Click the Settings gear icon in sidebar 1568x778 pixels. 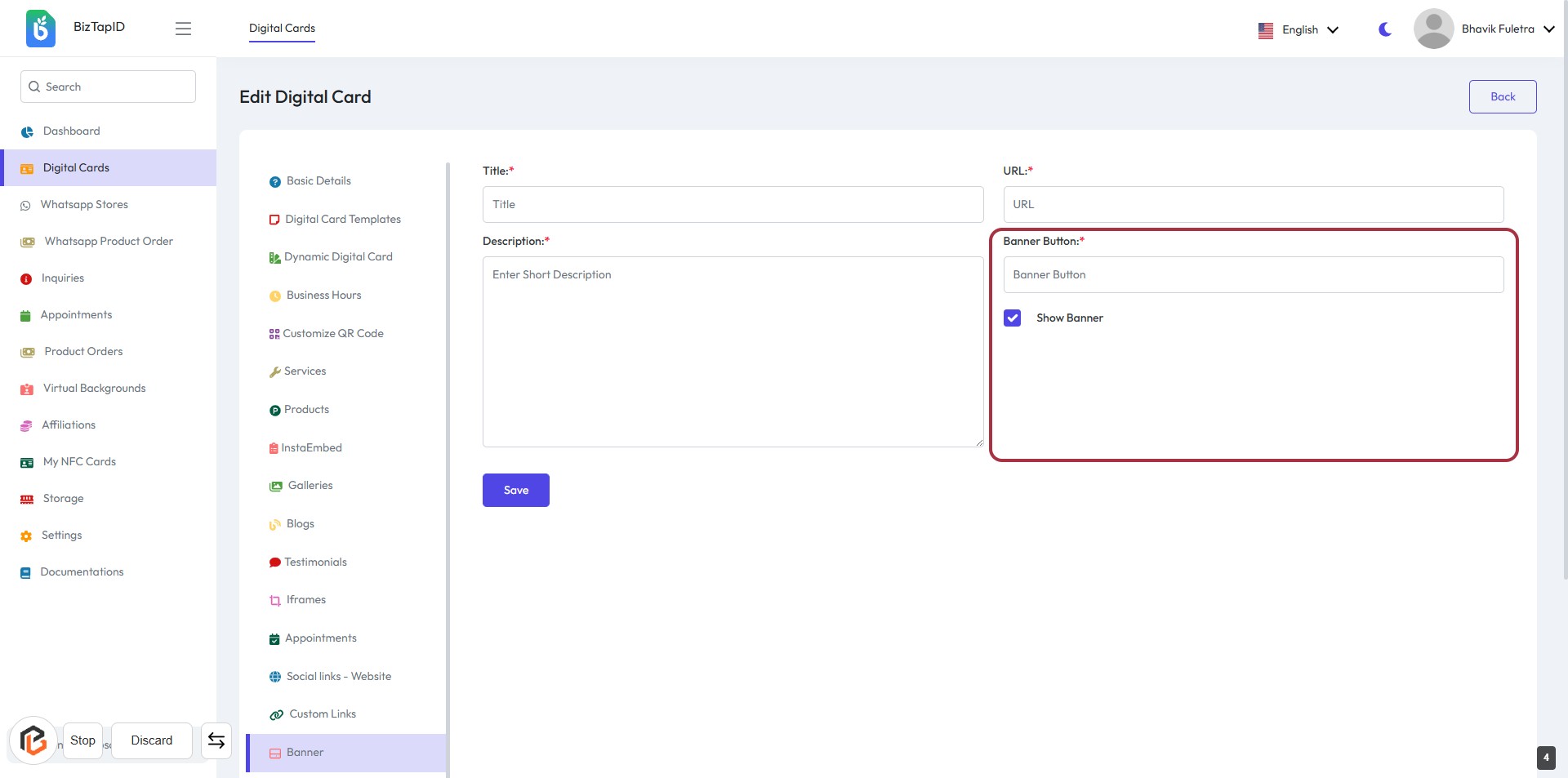26,536
